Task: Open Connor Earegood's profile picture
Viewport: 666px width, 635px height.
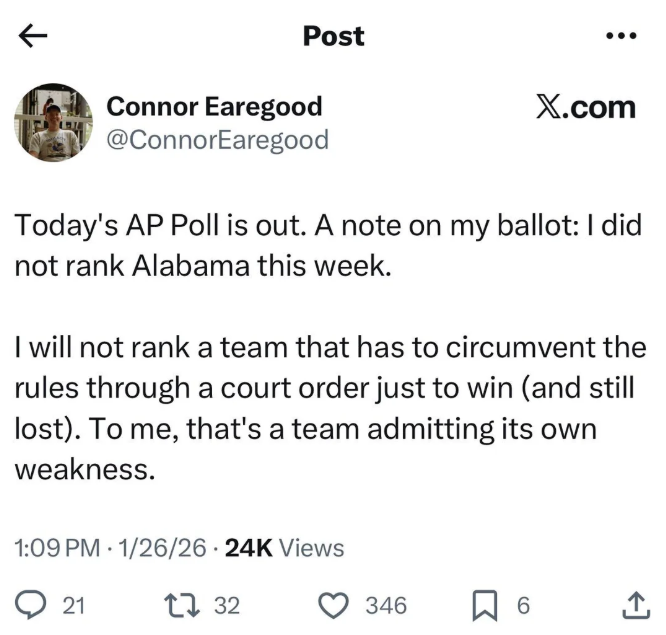Action: coord(53,124)
